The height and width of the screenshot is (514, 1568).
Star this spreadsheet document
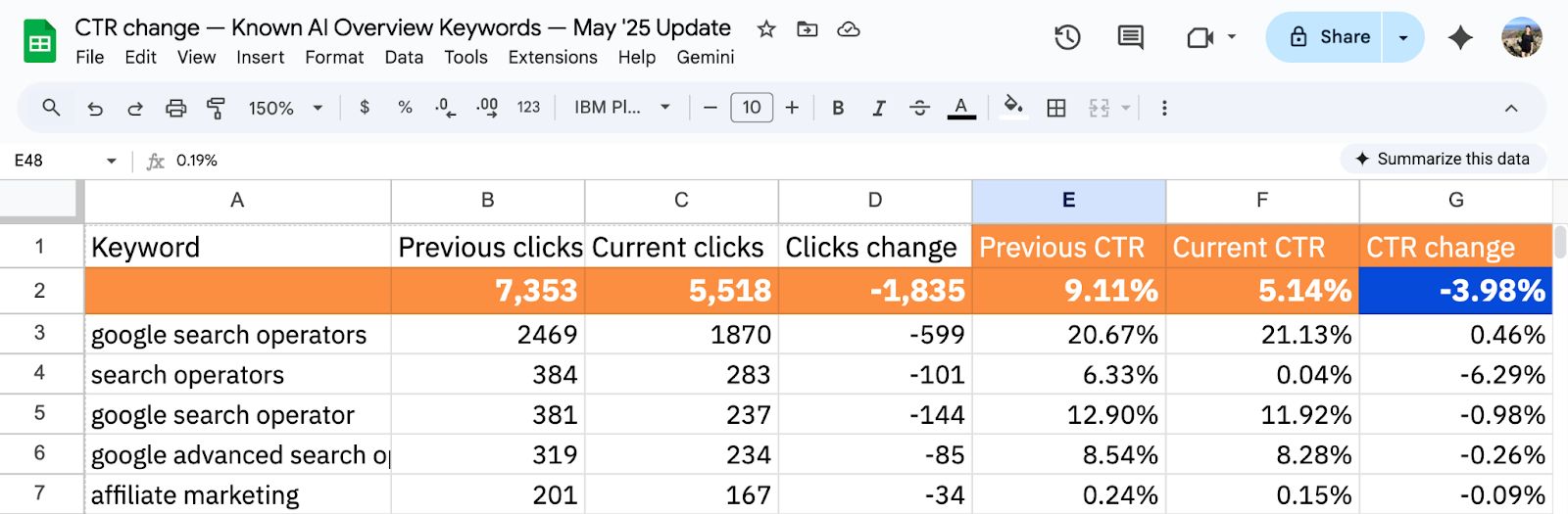point(766,29)
